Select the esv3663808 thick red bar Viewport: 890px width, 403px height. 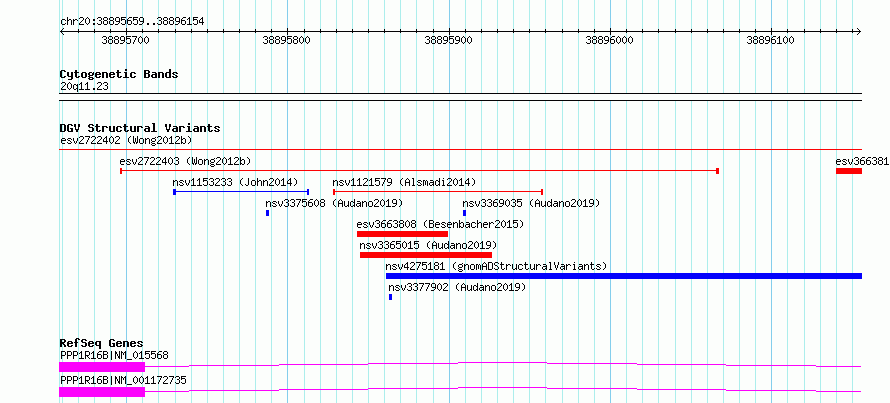tap(402, 234)
